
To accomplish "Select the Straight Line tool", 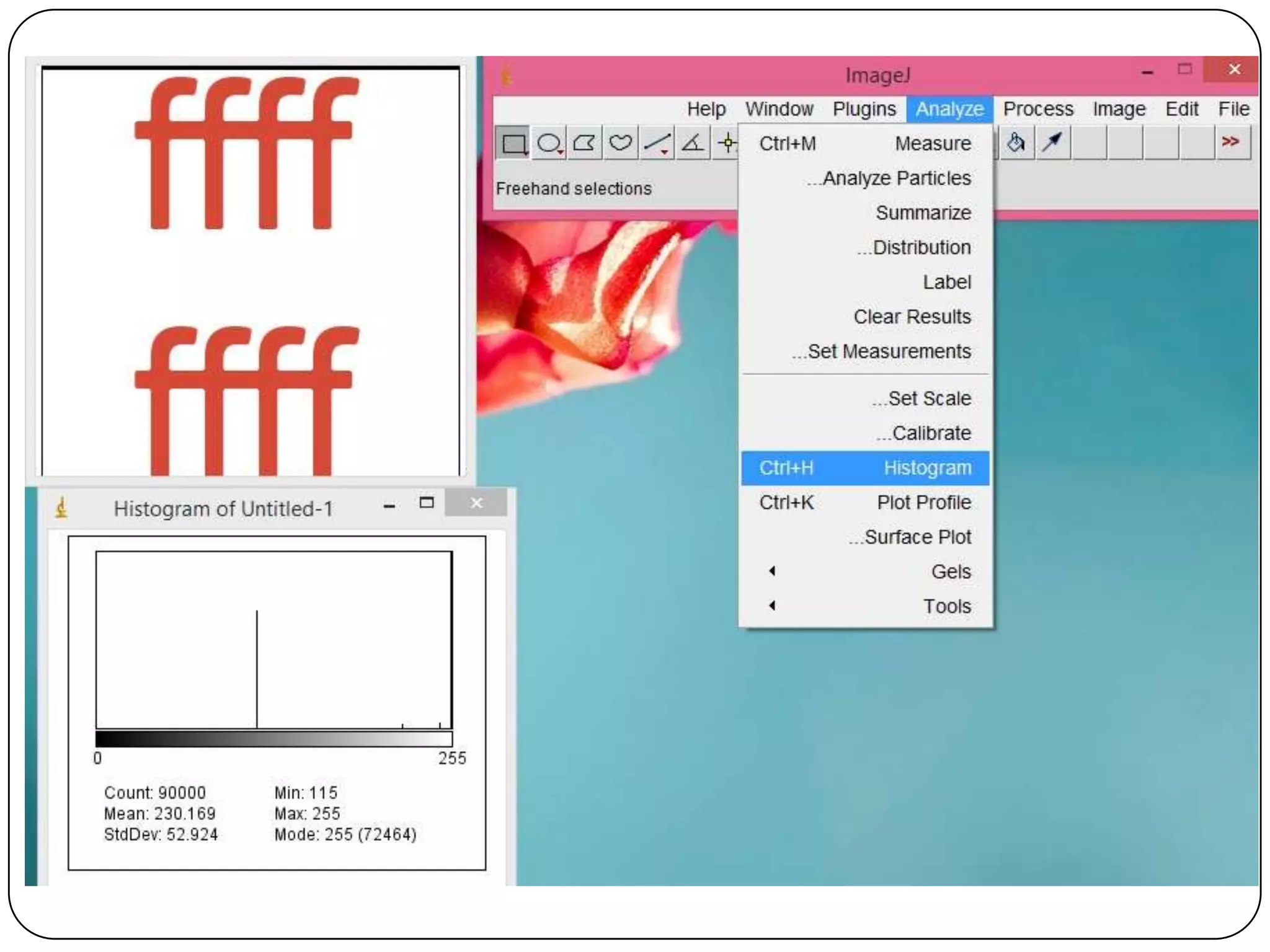I will 656,143.
